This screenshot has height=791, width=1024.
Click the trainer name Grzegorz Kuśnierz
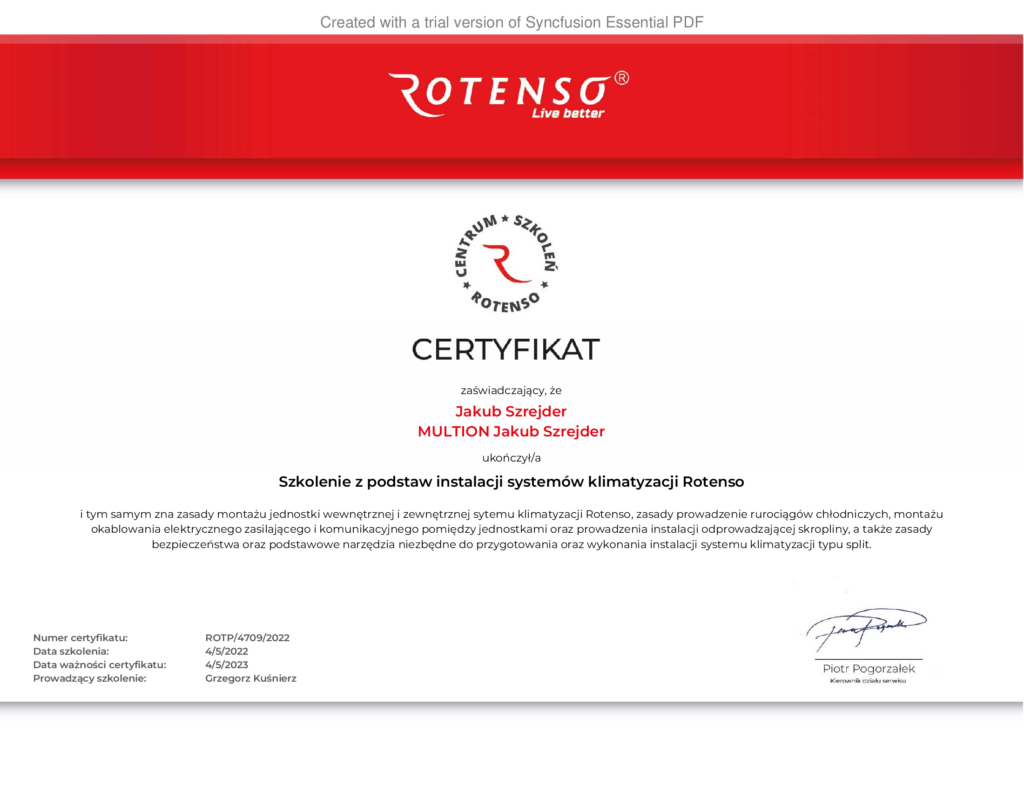pyautogui.click(x=250, y=678)
